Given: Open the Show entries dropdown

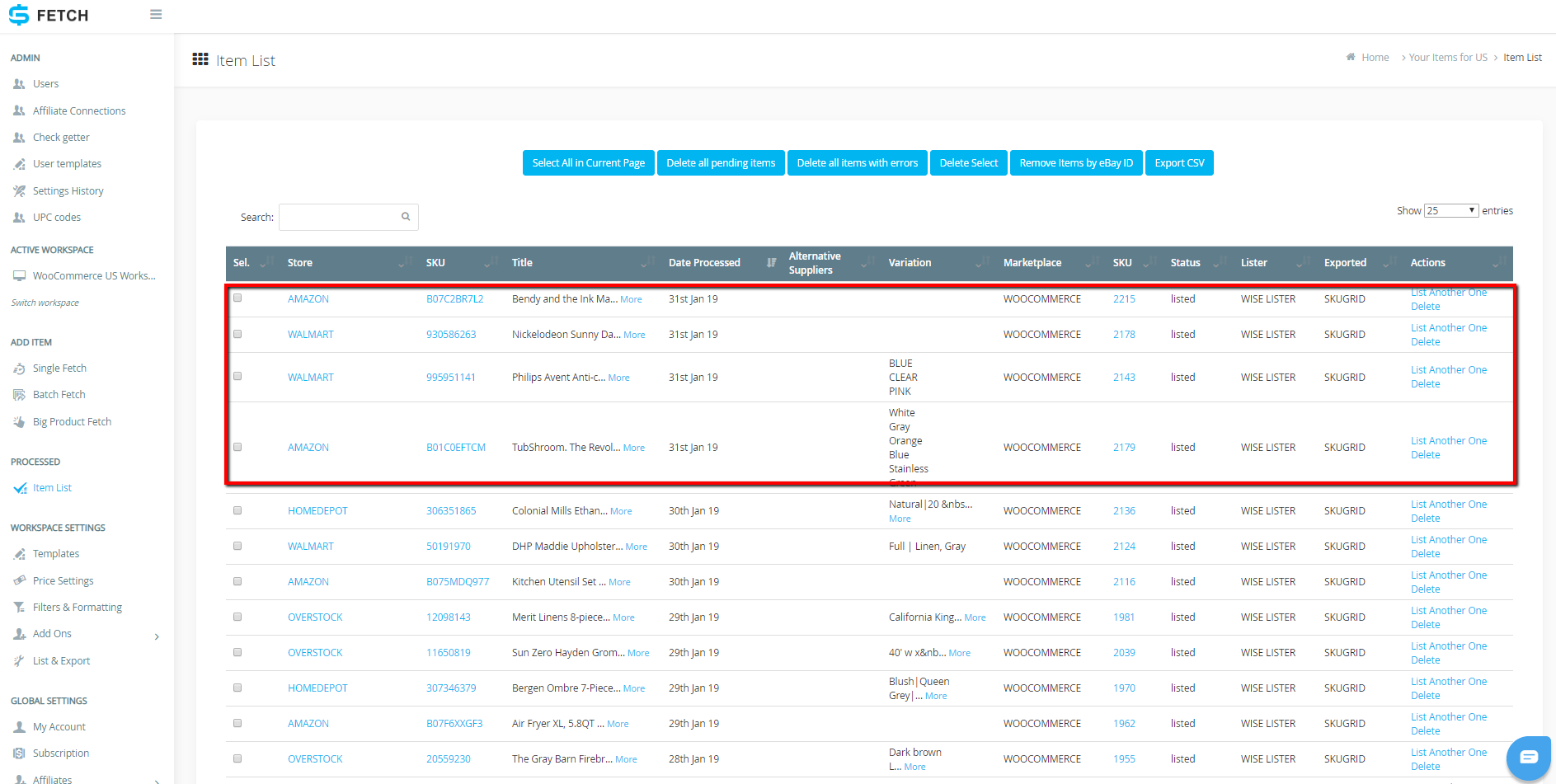Looking at the screenshot, I should 1451,210.
